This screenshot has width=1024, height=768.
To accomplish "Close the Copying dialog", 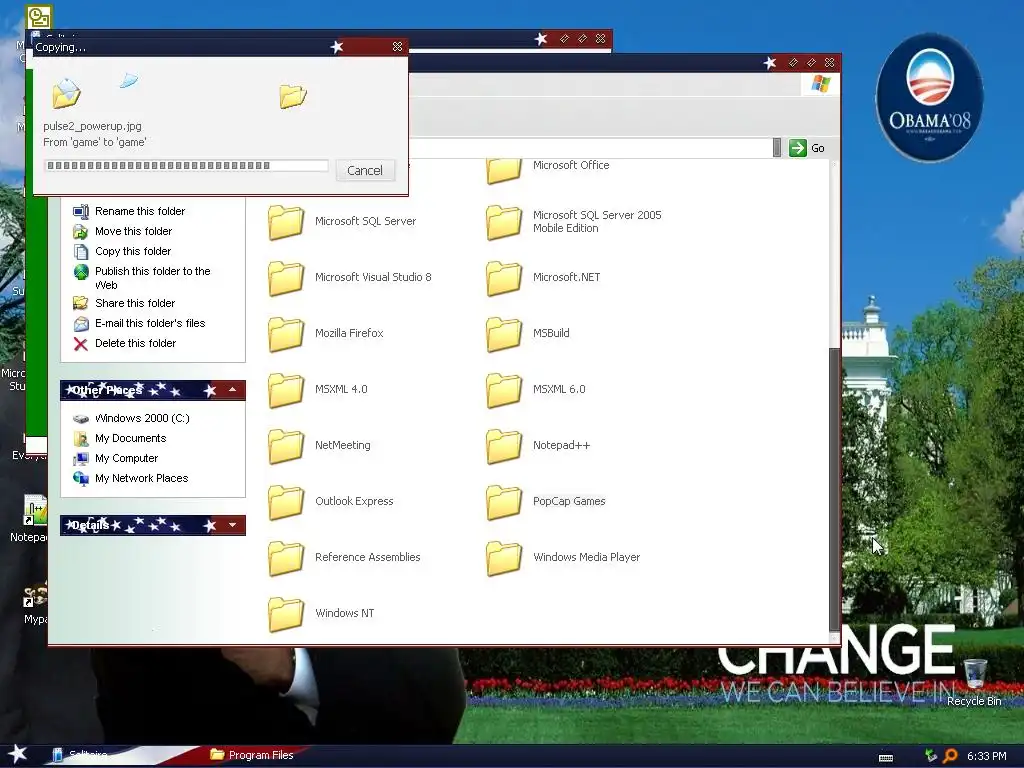I will pos(397,47).
